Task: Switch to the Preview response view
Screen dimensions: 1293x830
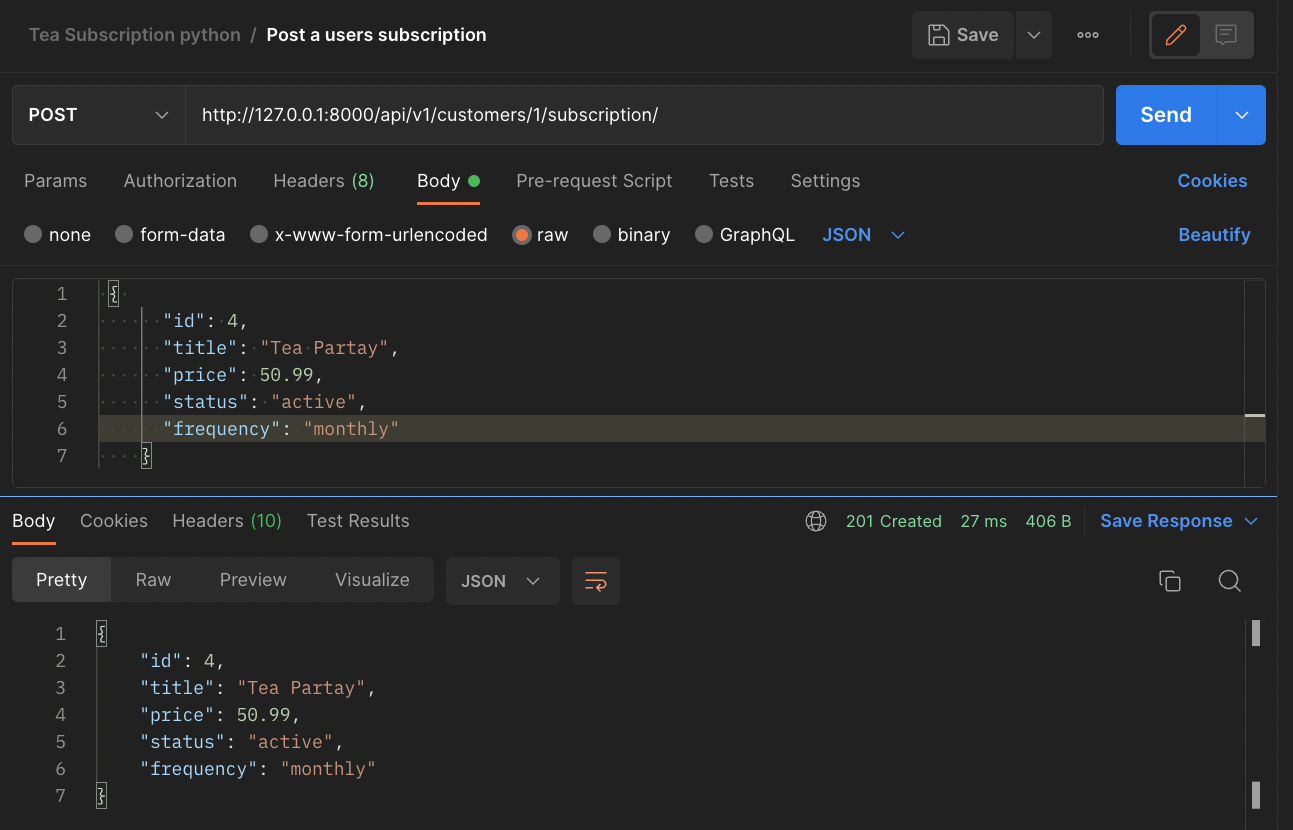Action: 253,580
